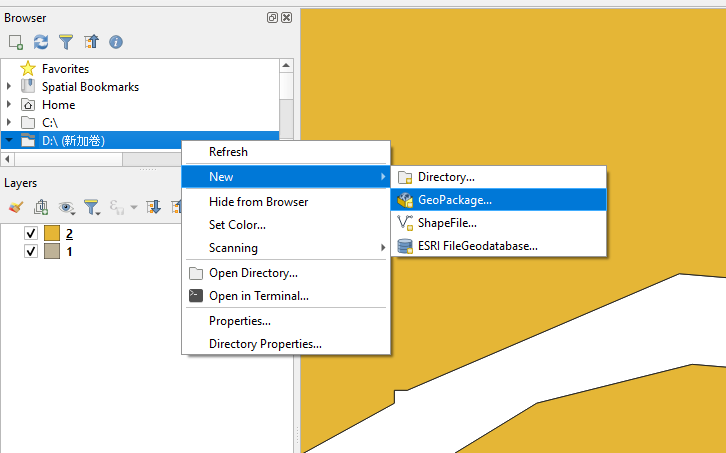Click the Collapse All icon in Browser toolbar
Viewport: 726px width, 453px height.
pos(91,42)
